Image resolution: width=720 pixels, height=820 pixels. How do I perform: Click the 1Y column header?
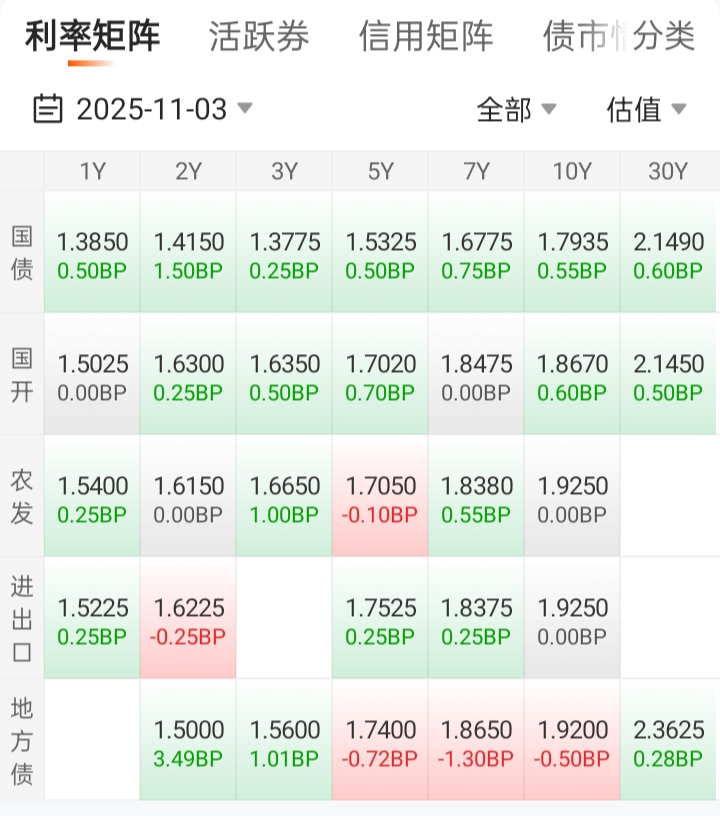click(x=92, y=171)
